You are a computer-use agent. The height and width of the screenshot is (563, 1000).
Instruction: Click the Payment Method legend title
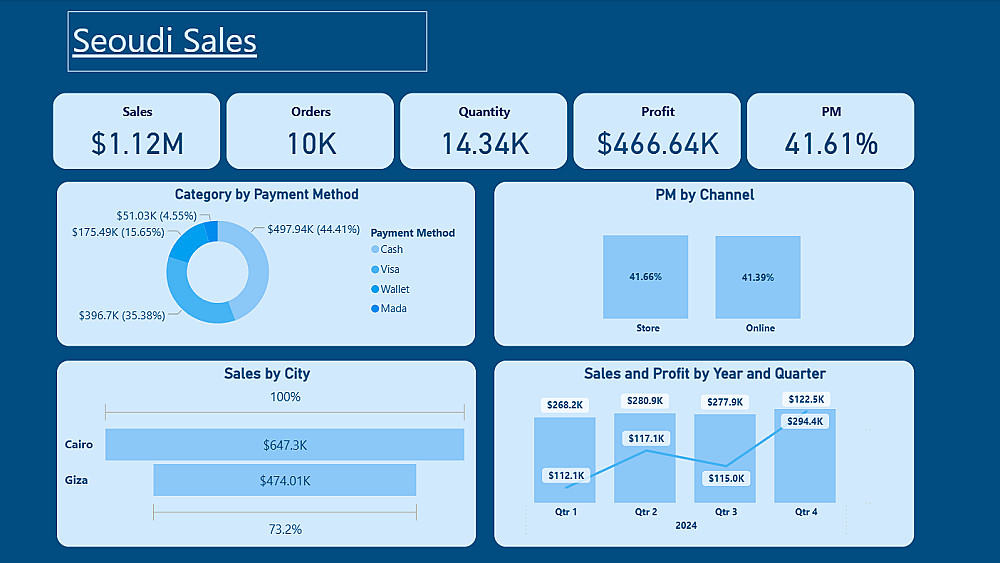click(413, 233)
